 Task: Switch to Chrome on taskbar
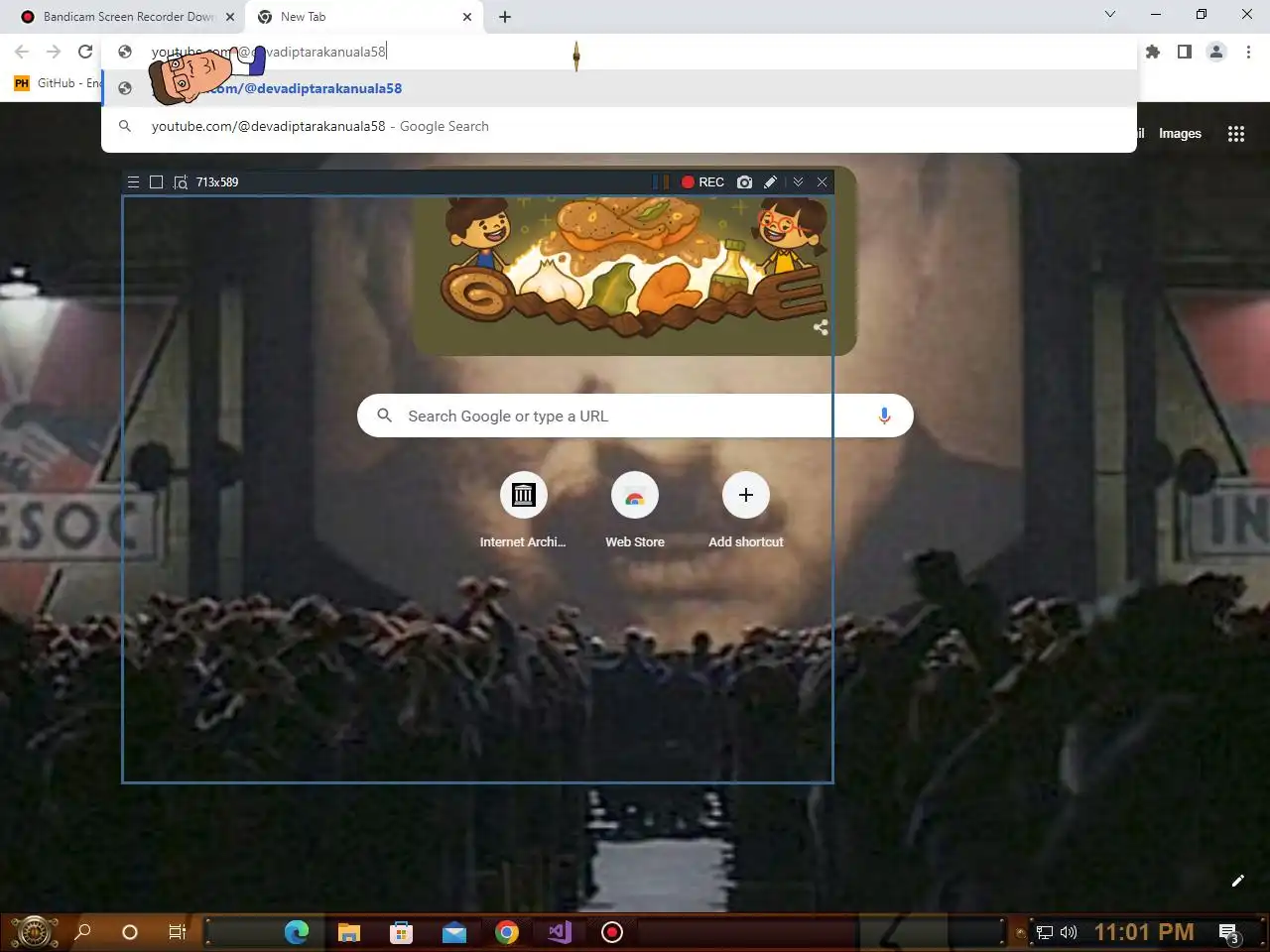pos(507,932)
